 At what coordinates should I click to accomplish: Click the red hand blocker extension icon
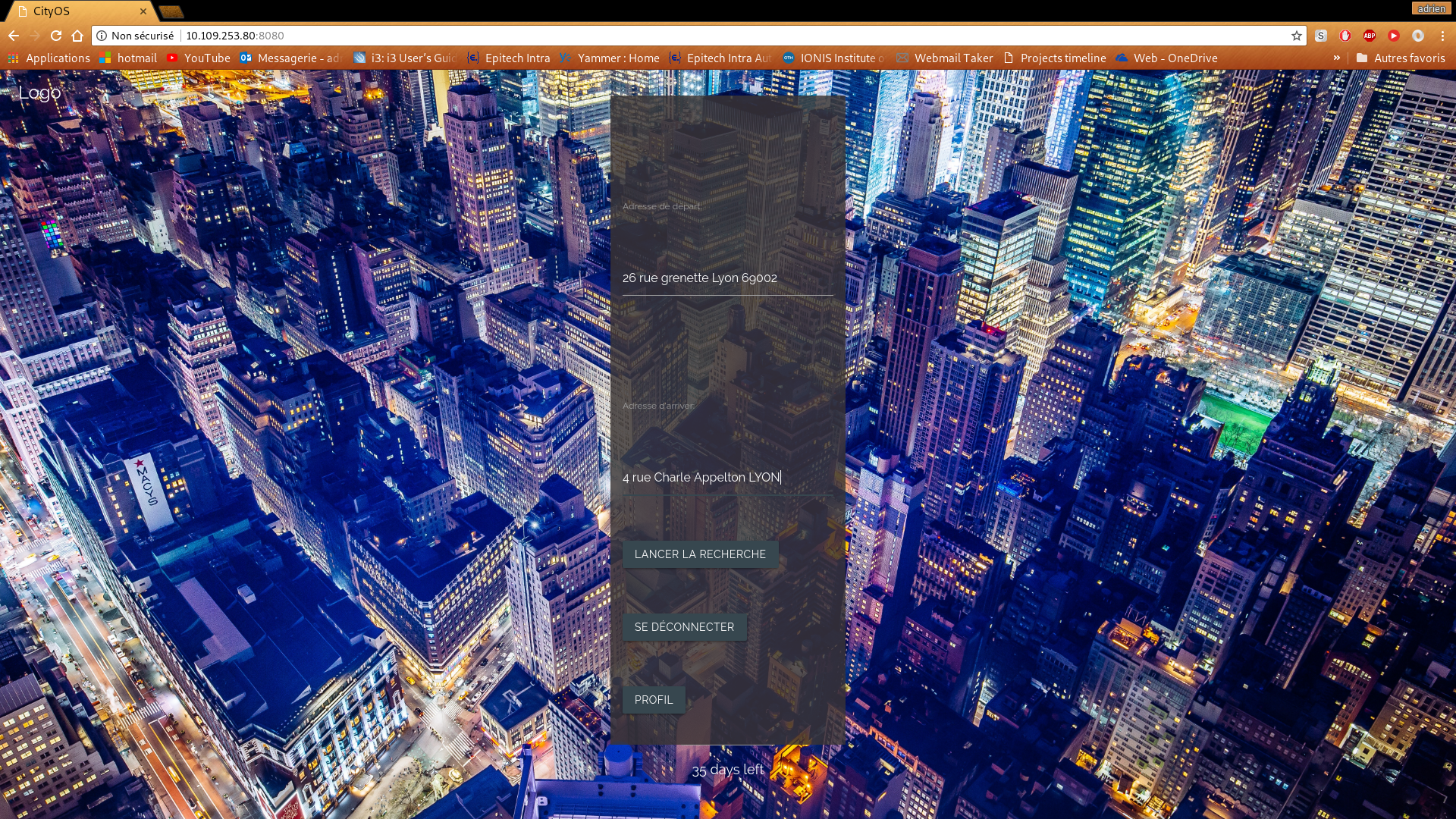[x=1345, y=36]
